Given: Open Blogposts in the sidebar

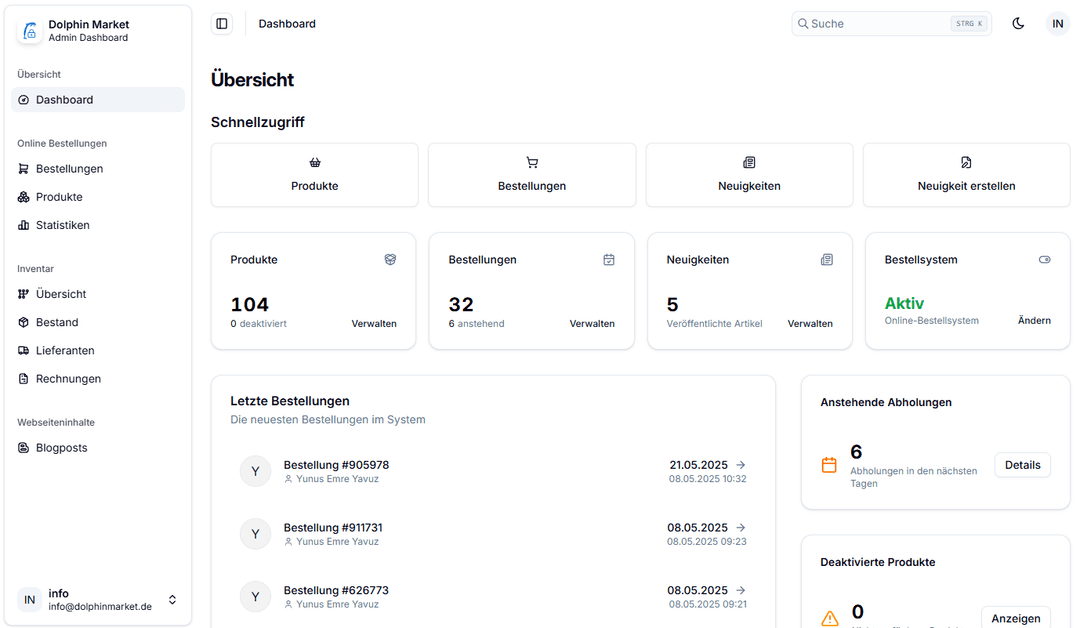Looking at the screenshot, I should [x=98, y=448].
